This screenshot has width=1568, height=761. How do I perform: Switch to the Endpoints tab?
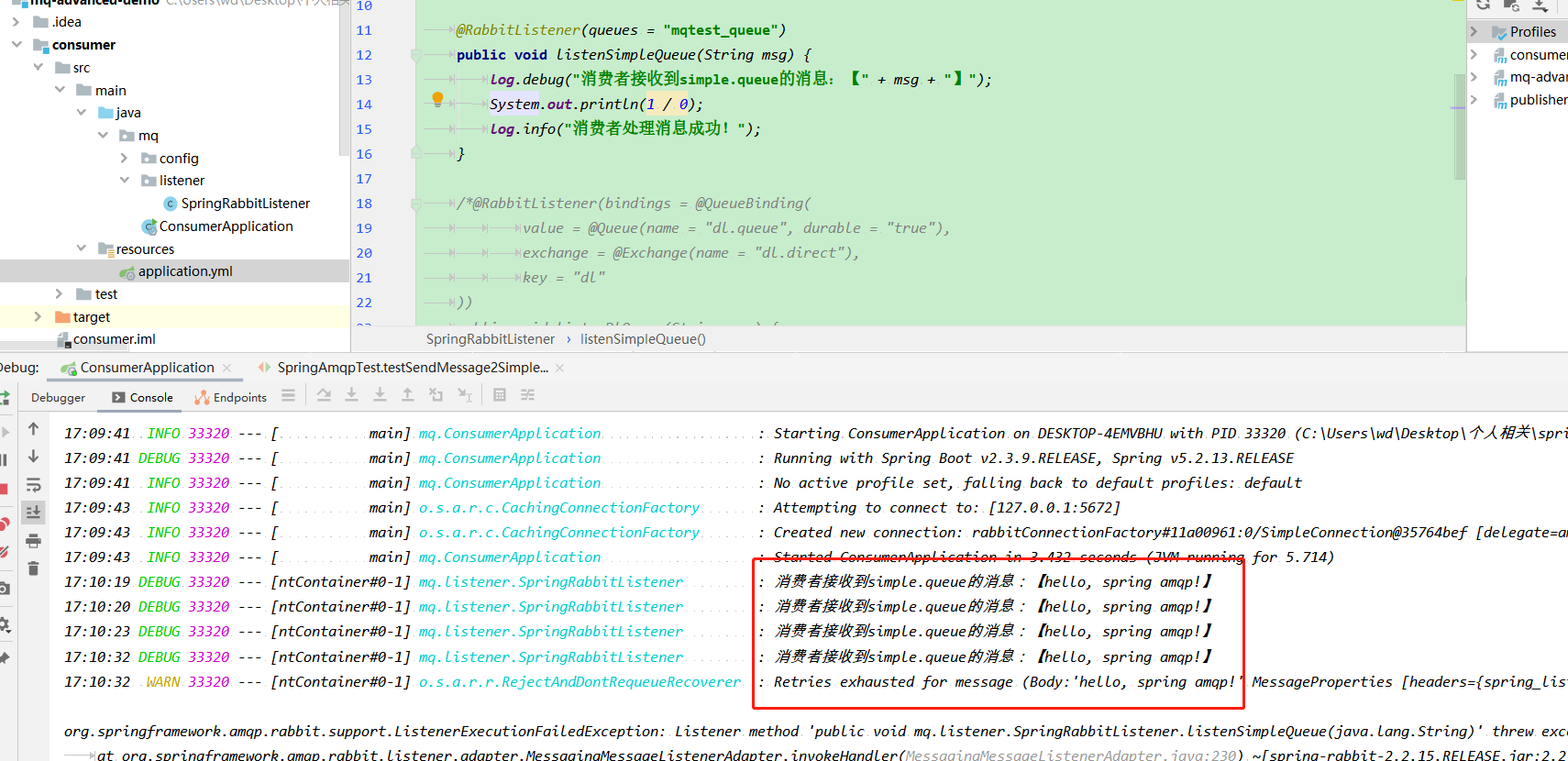coord(230,397)
